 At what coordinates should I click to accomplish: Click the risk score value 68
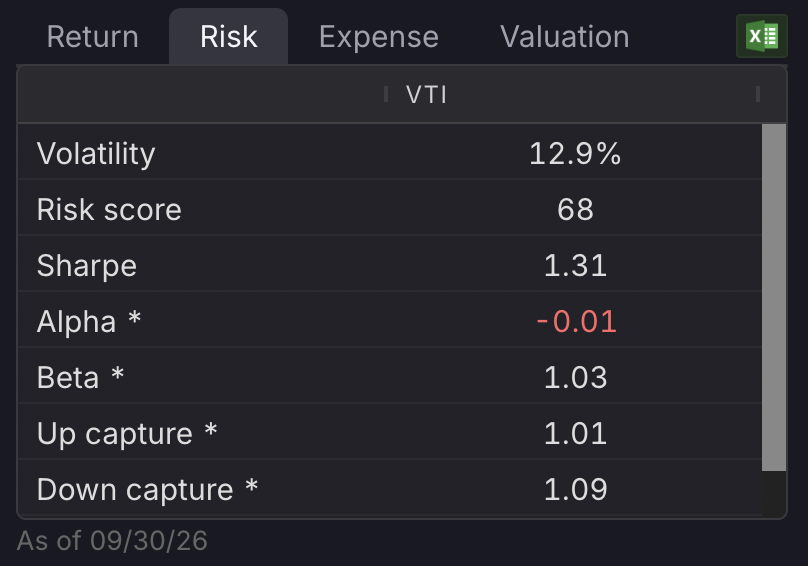pos(575,210)
